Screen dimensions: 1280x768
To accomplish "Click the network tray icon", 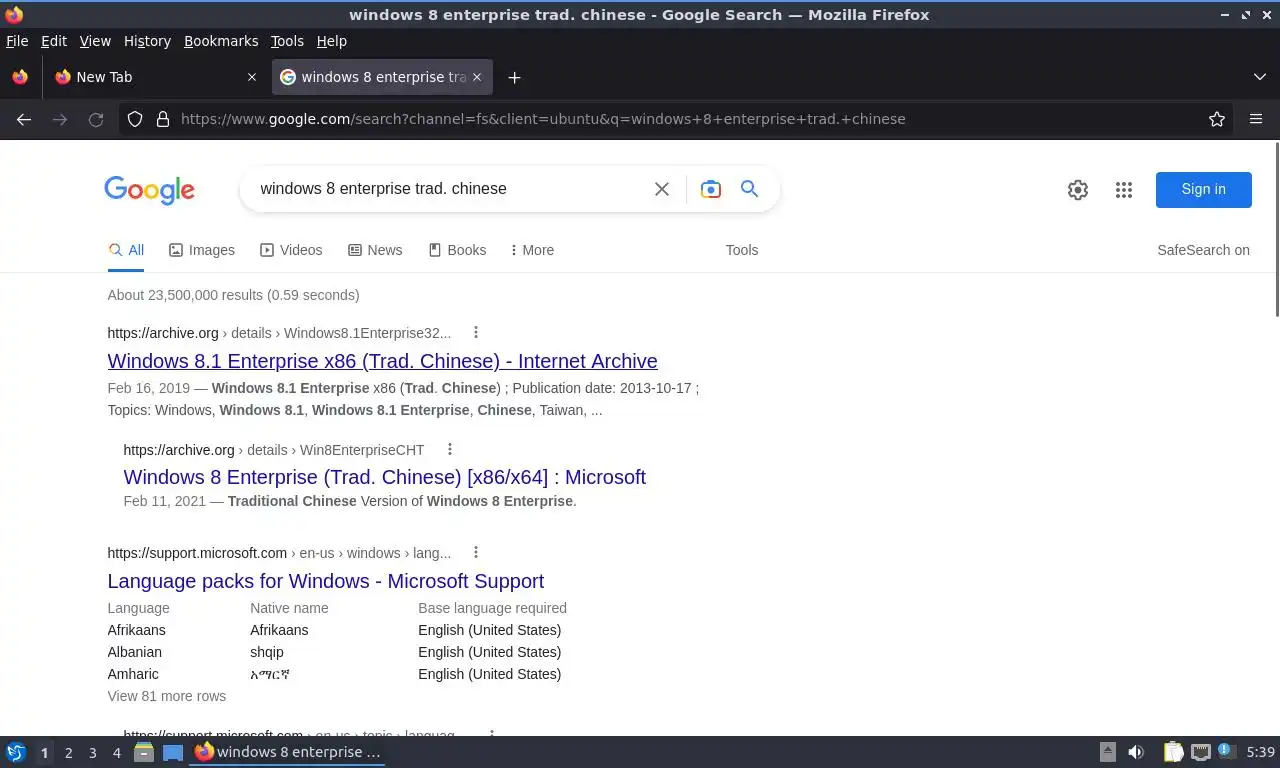I will (x=1200, y=752).
